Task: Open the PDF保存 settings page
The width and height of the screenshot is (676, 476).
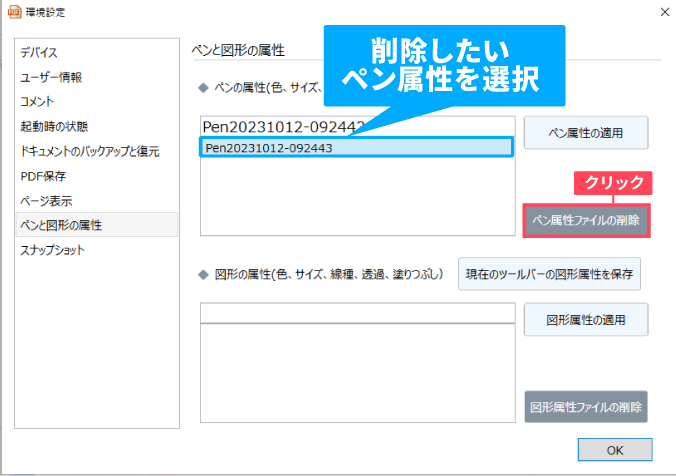Action: click(43, 176)
